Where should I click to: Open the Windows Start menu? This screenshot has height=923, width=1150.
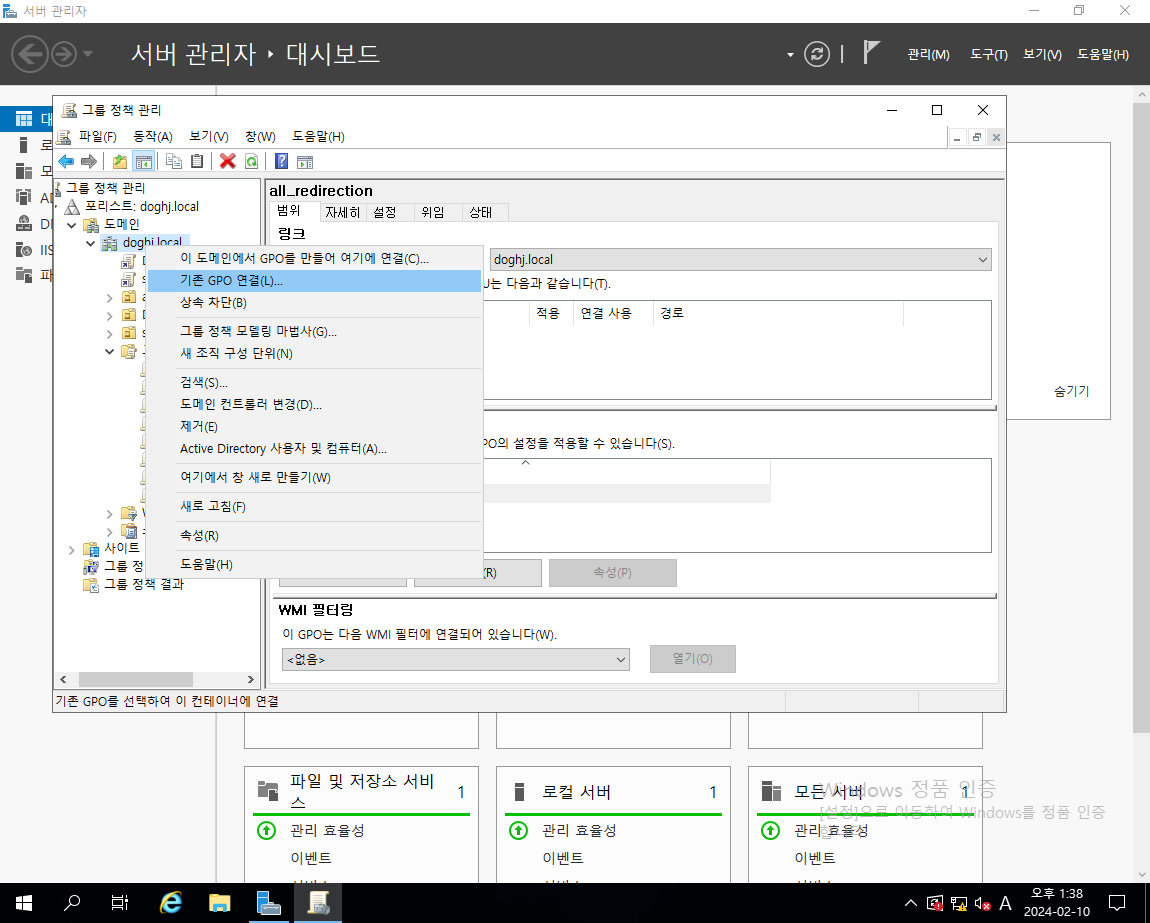23,902
